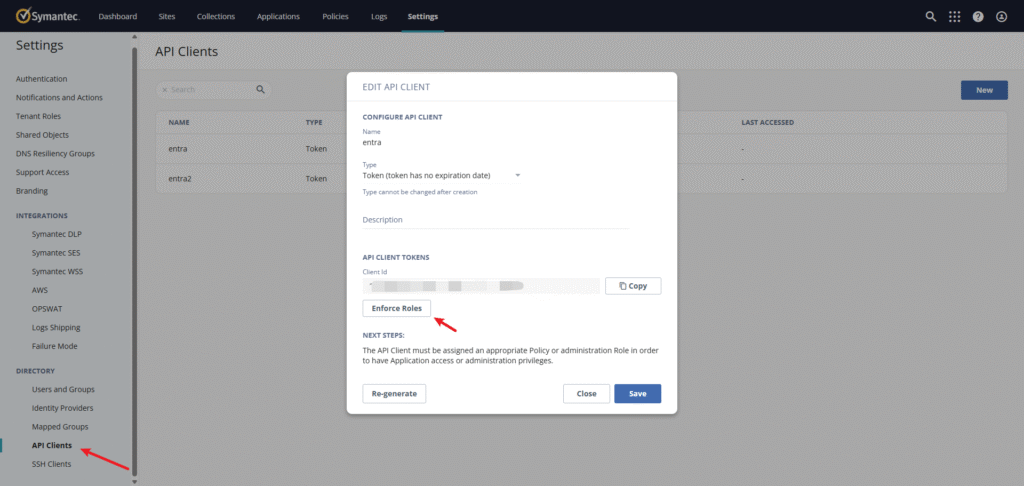
Task: Select SSH Clients in the sidebar
Action: pyautogui.click(x=51, y=464)
